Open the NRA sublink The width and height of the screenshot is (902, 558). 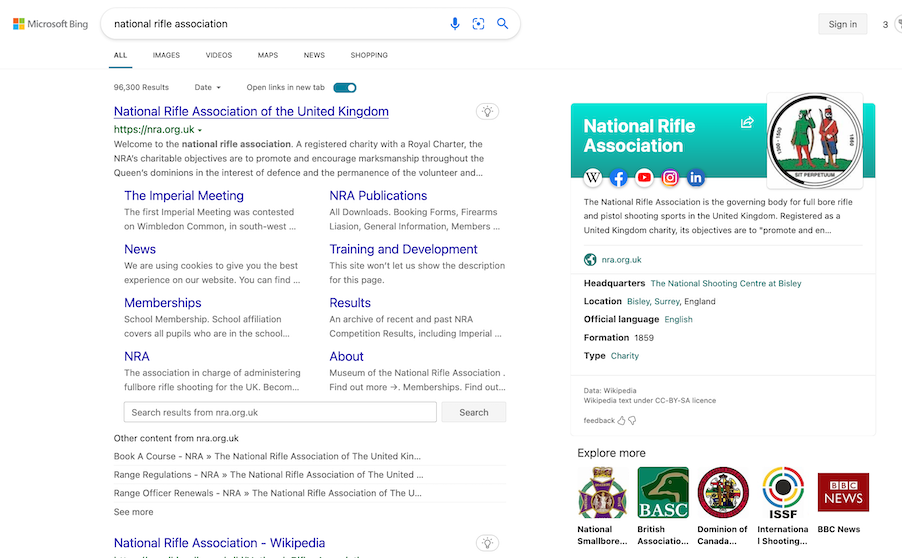point(137,356)
